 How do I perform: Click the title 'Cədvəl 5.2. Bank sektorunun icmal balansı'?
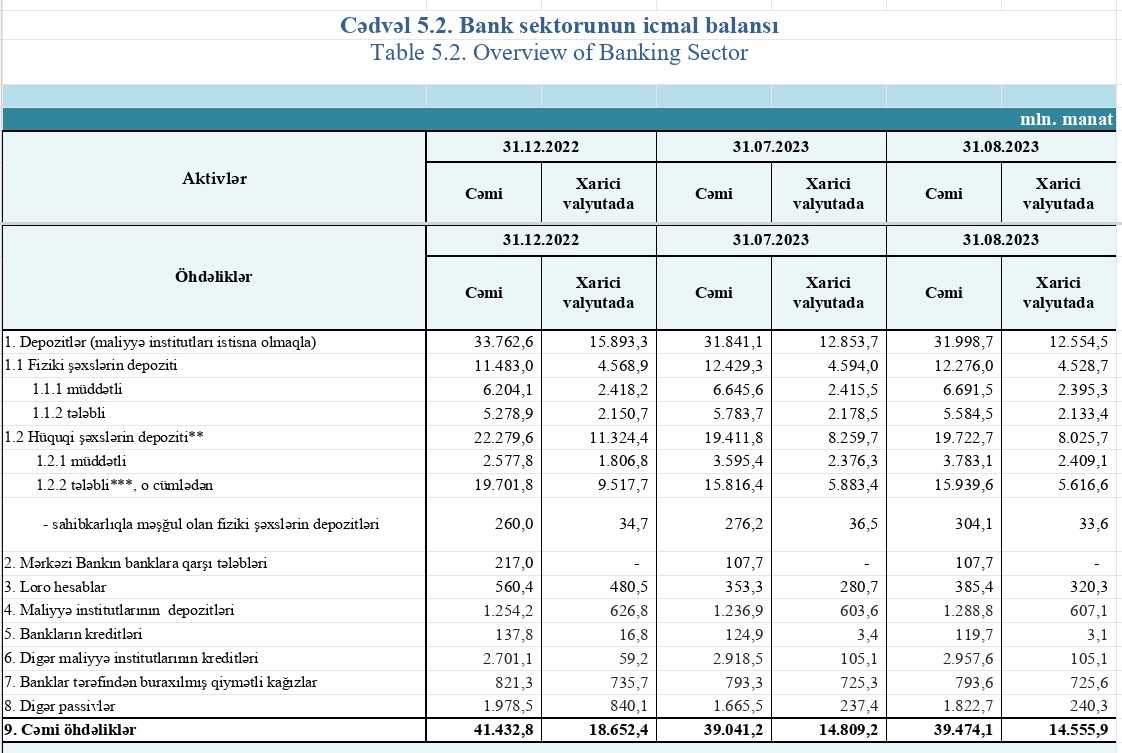click(559, 25)
